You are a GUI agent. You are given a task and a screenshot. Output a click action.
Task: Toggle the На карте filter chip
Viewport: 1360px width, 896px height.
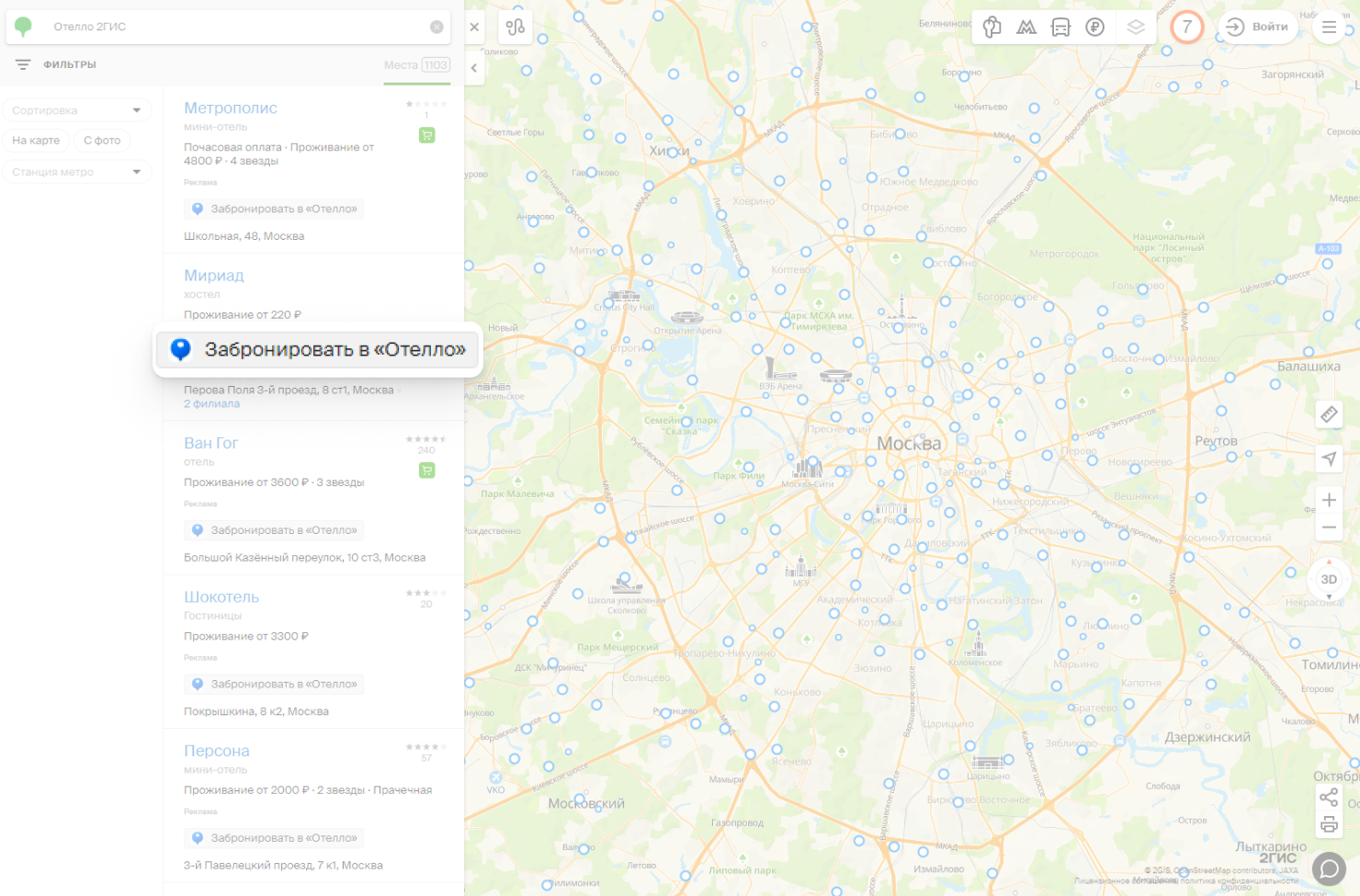point(36,141)
